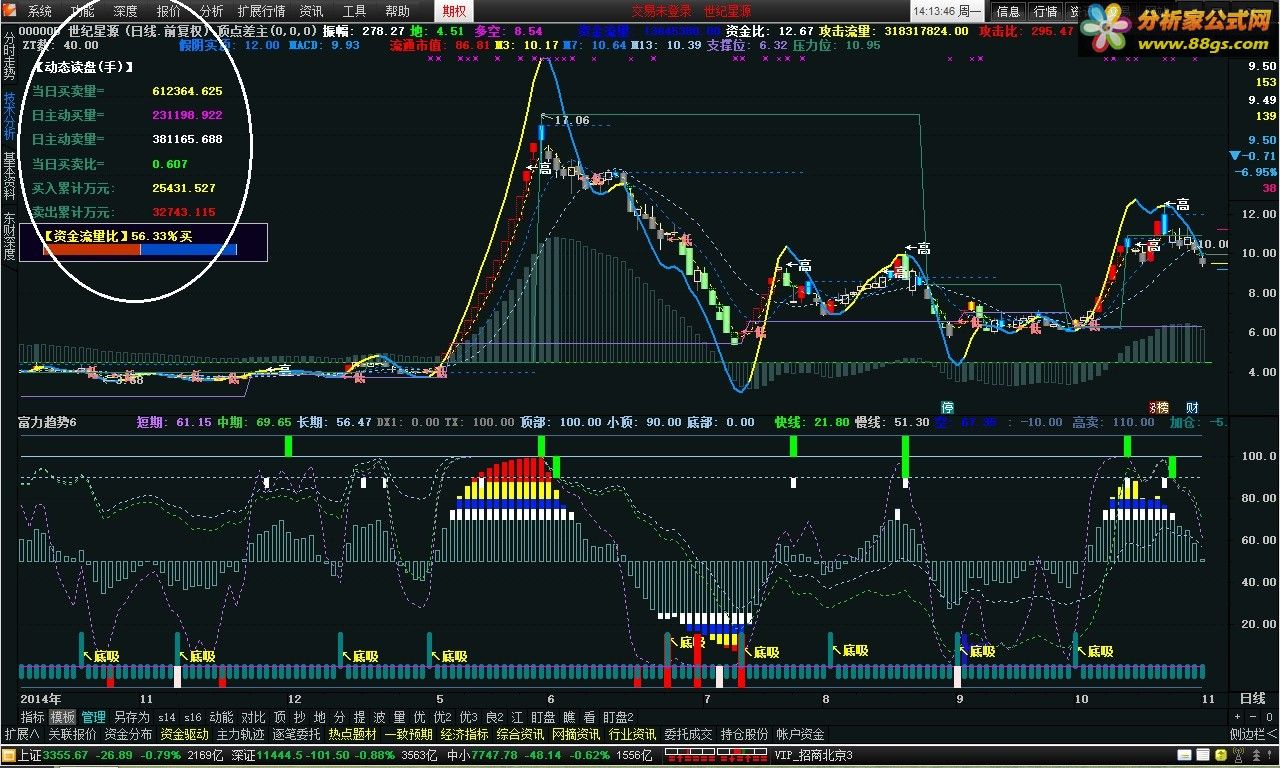Open the 主力轨迹 tab

[x=240, y=734]
